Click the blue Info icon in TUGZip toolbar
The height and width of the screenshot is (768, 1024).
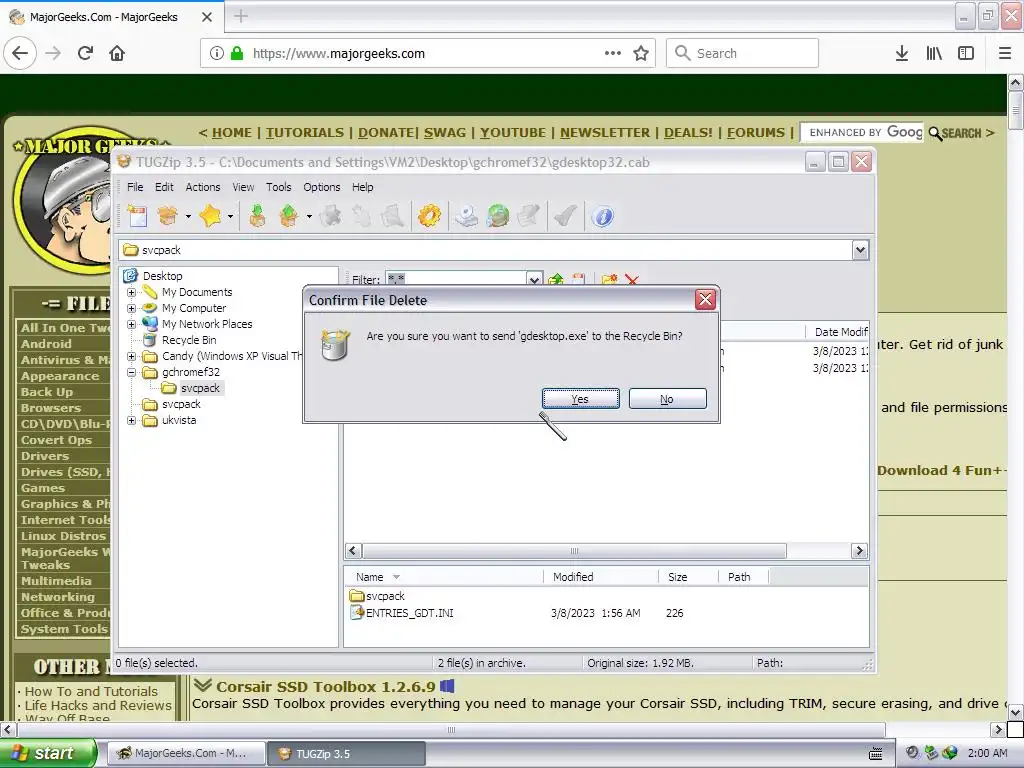(603, 216)
